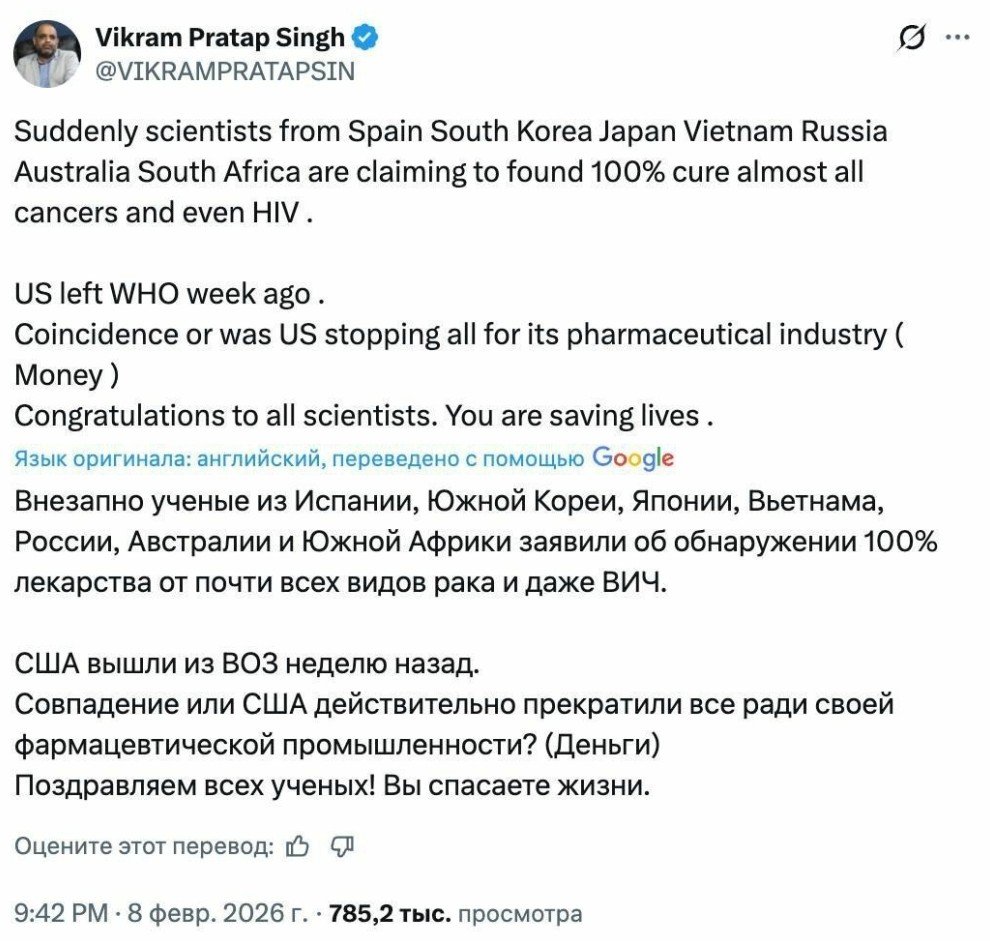Click the 'просмотра' views label
Image resolution: width=990 pixels, height=941 pixels.
(520, 913)
